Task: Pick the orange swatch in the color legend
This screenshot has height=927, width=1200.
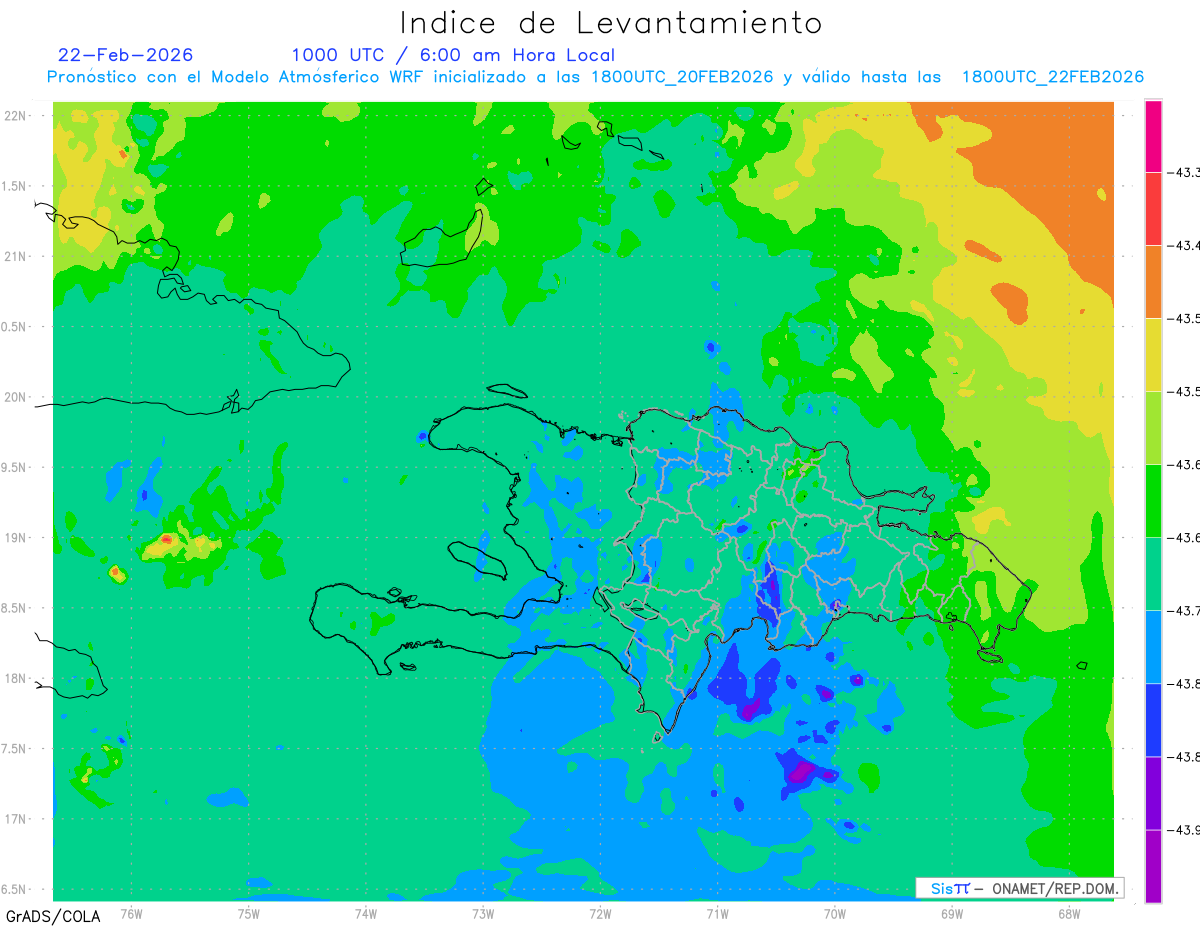Action: click(1153, 281)
